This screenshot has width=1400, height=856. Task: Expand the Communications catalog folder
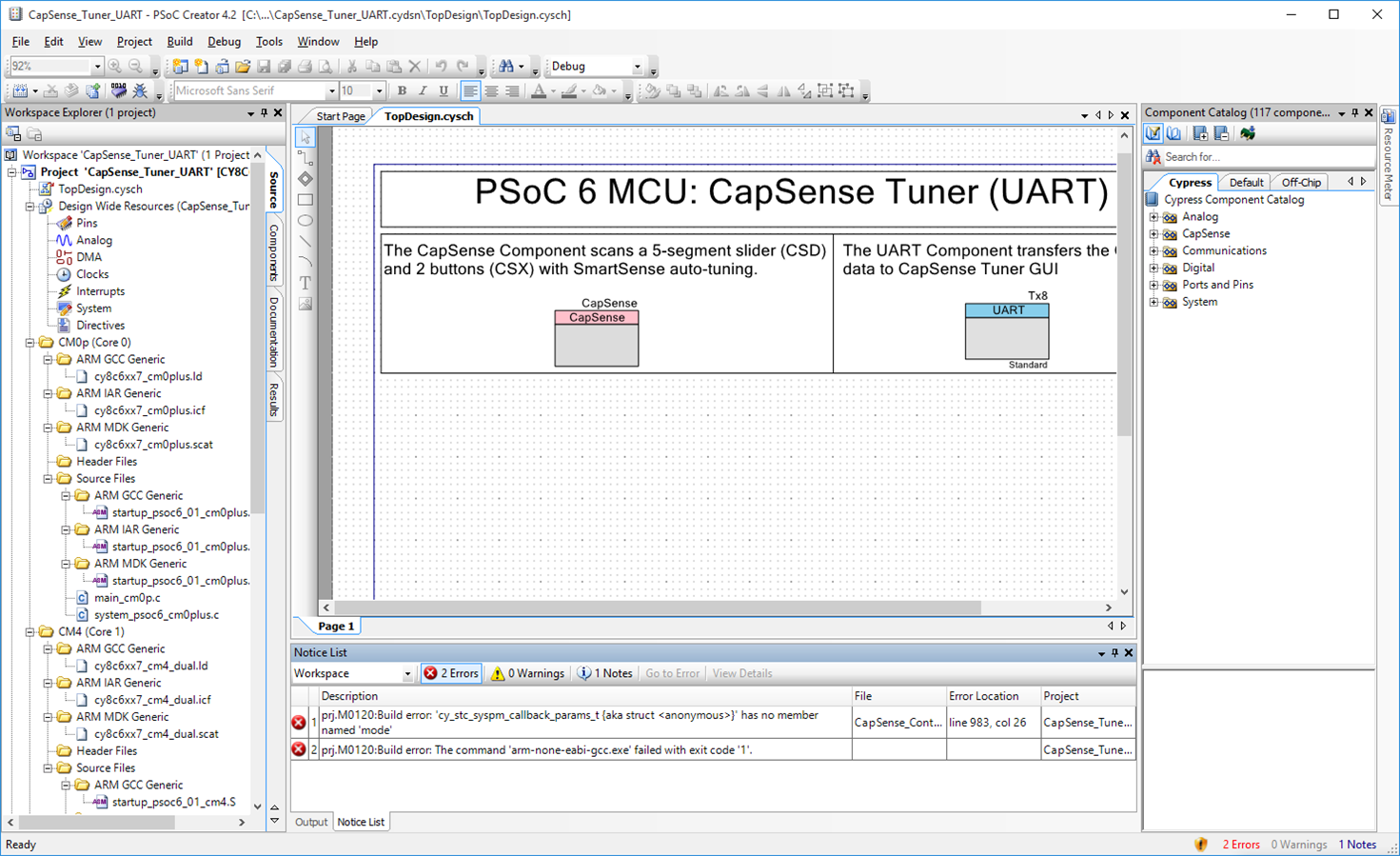point(1154,251)
